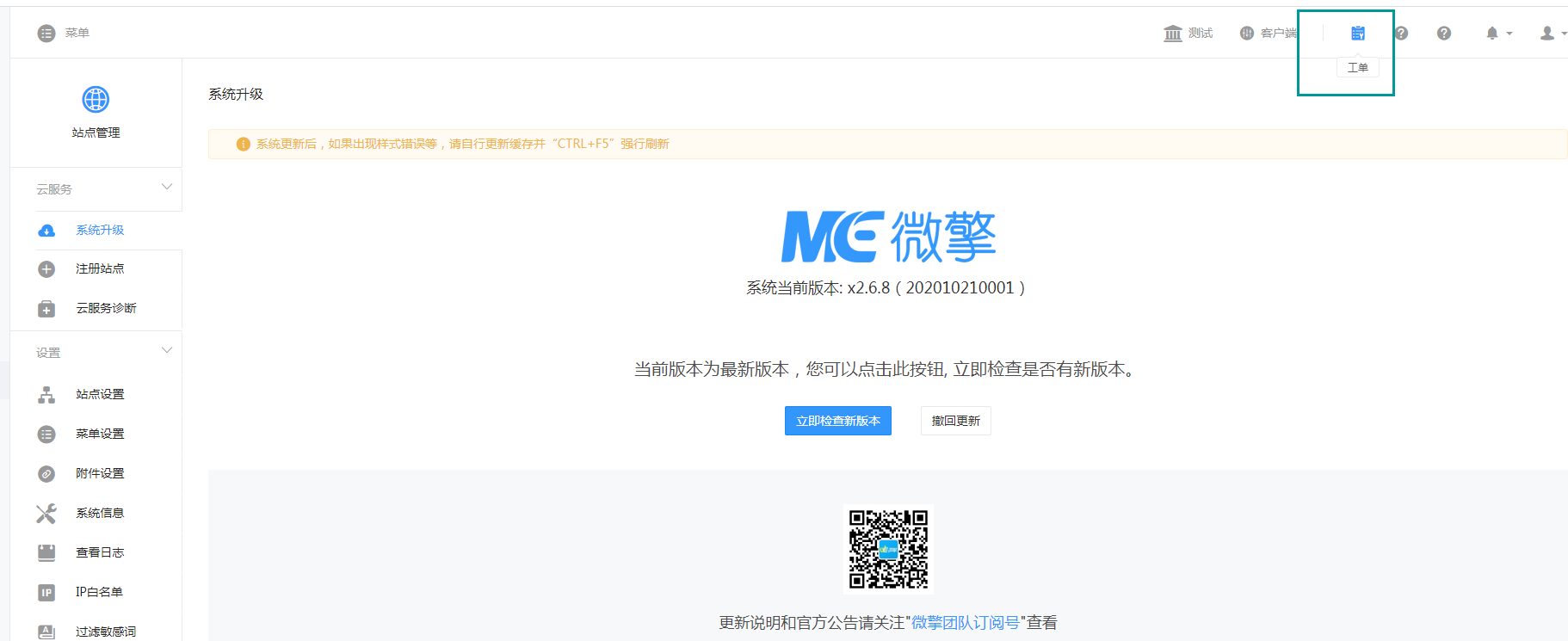Image resolution: width=1568 pixels, height=641 pixels.
Task: Follow the 微擎团队订阅号 link
Action: (x=966, y=623)
